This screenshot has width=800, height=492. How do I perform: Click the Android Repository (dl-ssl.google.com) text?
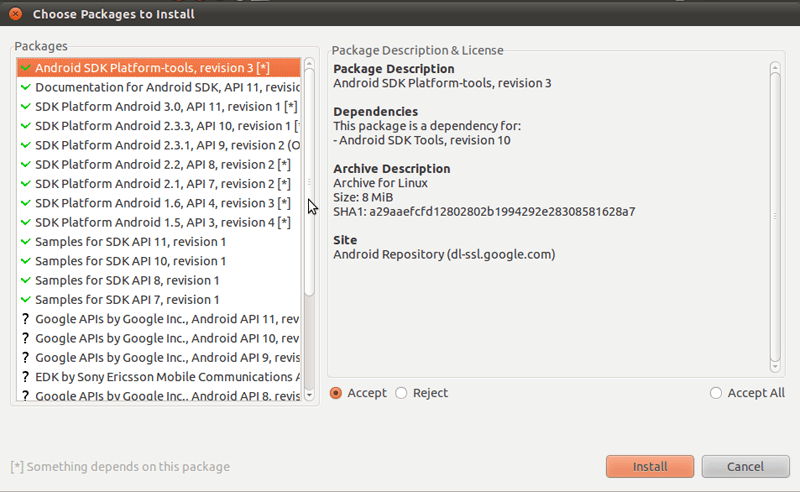444,254
